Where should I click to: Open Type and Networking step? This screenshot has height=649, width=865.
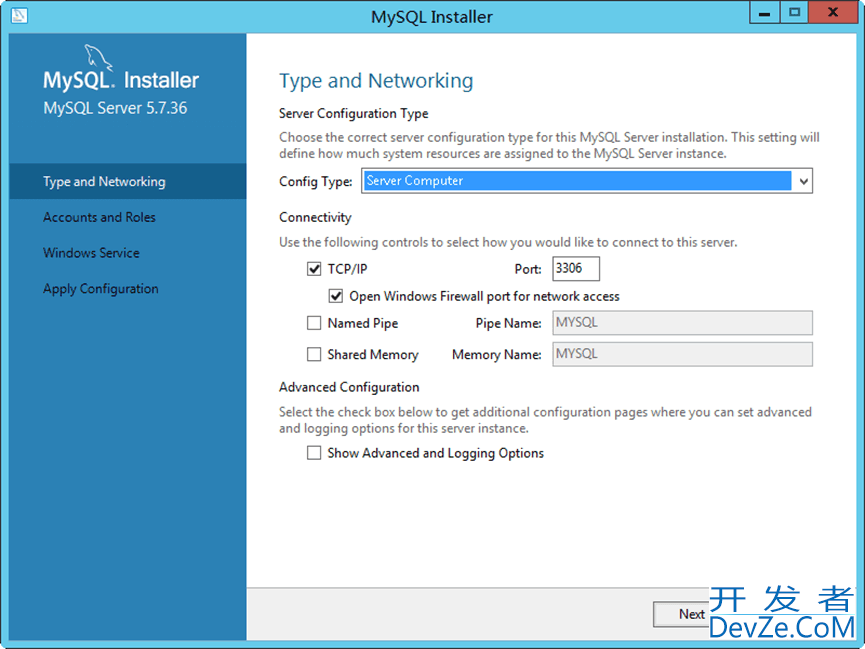[127, 181]
